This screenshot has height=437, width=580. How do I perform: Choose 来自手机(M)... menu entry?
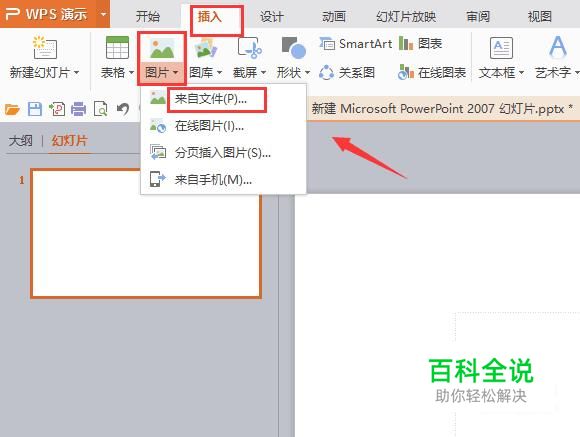pos(223,180)
